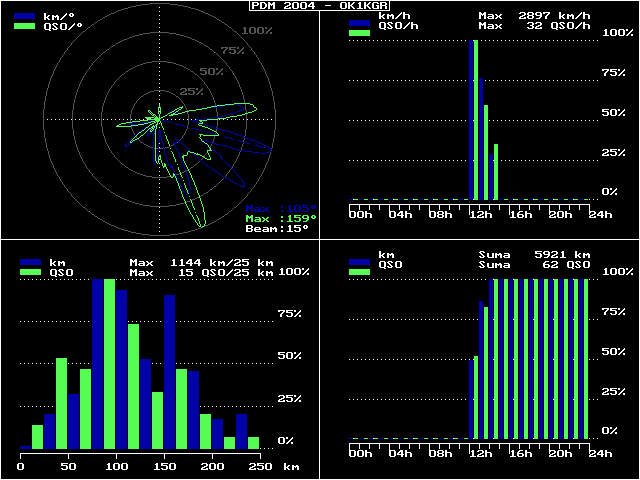Select the "12h" axis label in the km/h chart

pos(480,215)
